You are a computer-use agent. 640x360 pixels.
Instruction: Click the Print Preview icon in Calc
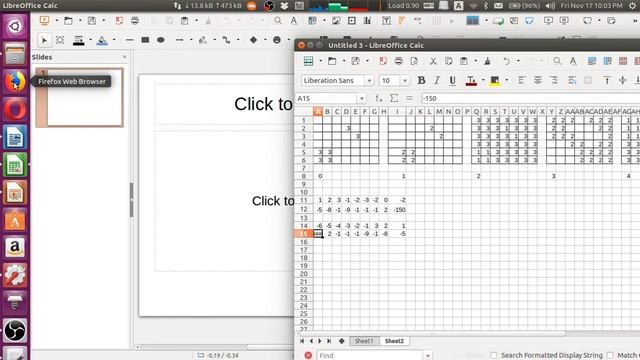click(x=414, y=61)
